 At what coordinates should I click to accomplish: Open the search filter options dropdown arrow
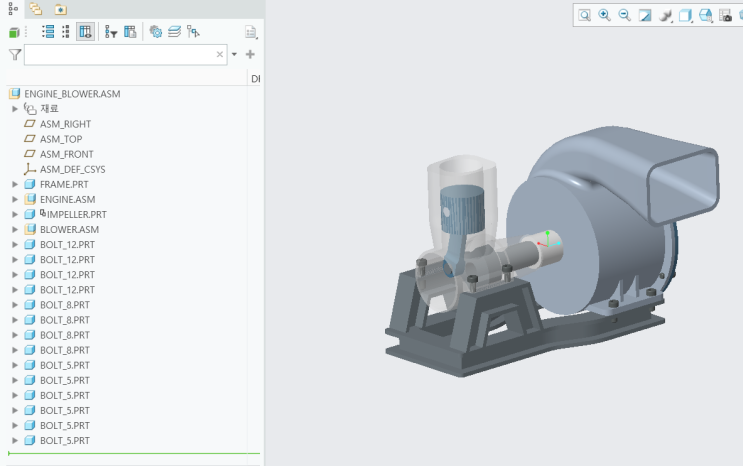(234, 55)
